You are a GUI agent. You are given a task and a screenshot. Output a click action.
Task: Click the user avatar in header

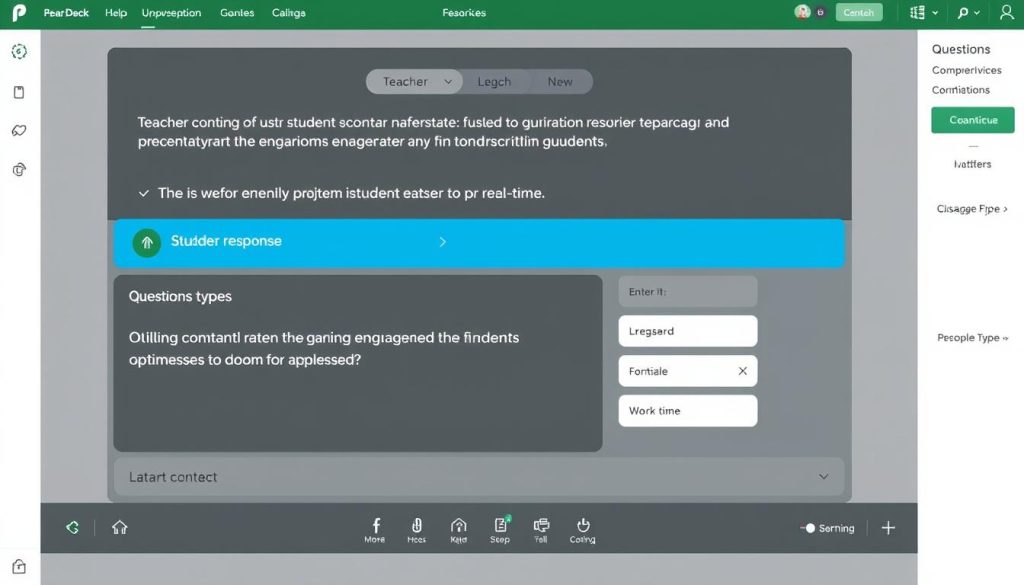pos(802,12)
